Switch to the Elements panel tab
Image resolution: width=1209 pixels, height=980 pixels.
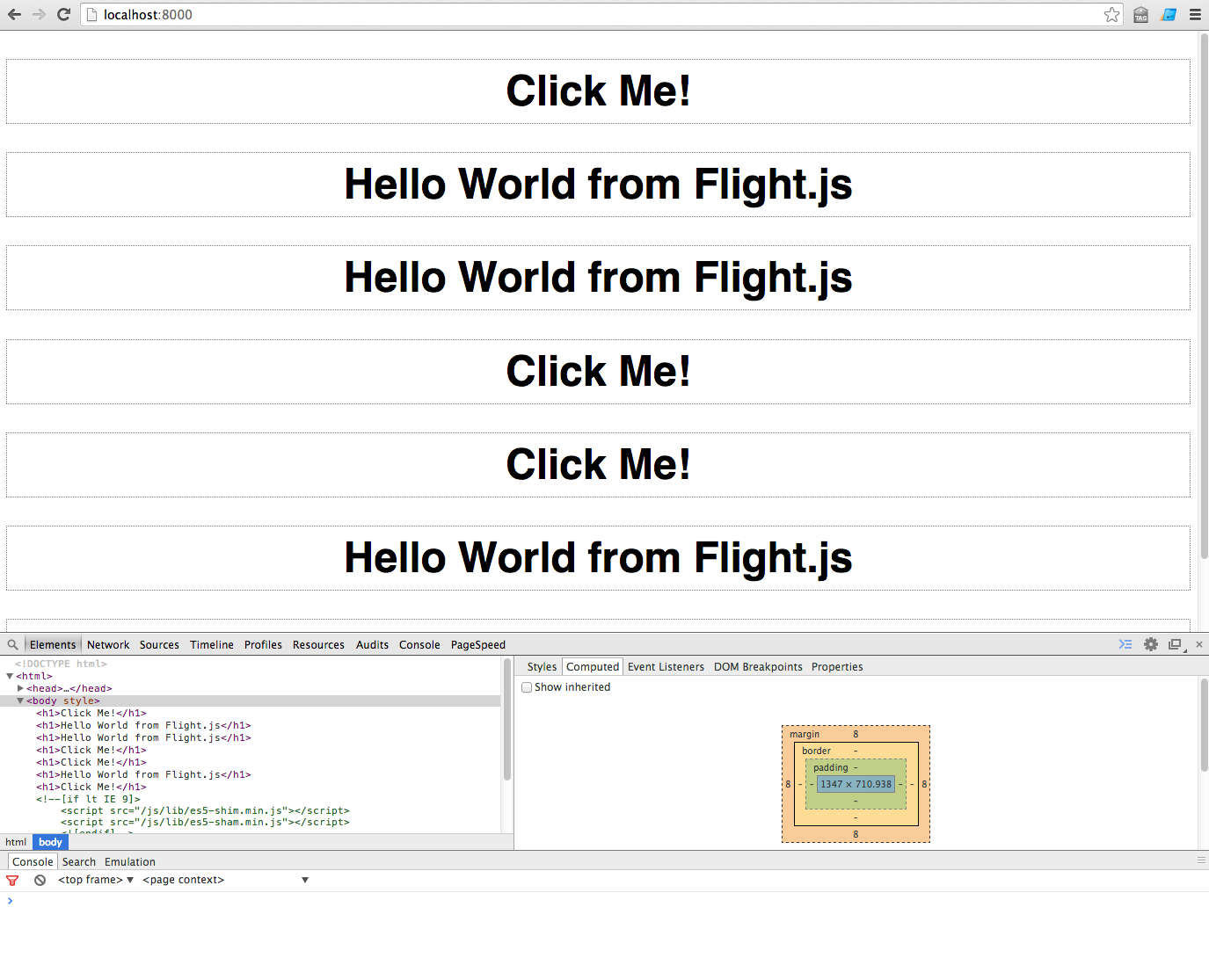coord(53,644)
